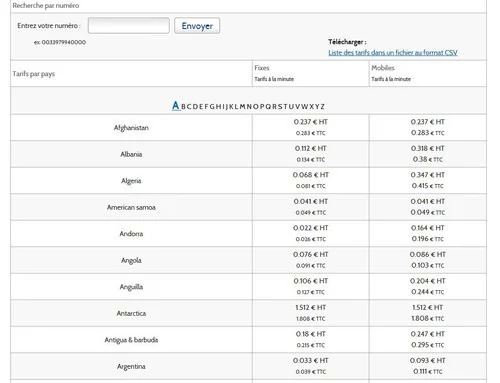Click the Algeria country name
Screen dimensions: 500x383
[131, 181]
